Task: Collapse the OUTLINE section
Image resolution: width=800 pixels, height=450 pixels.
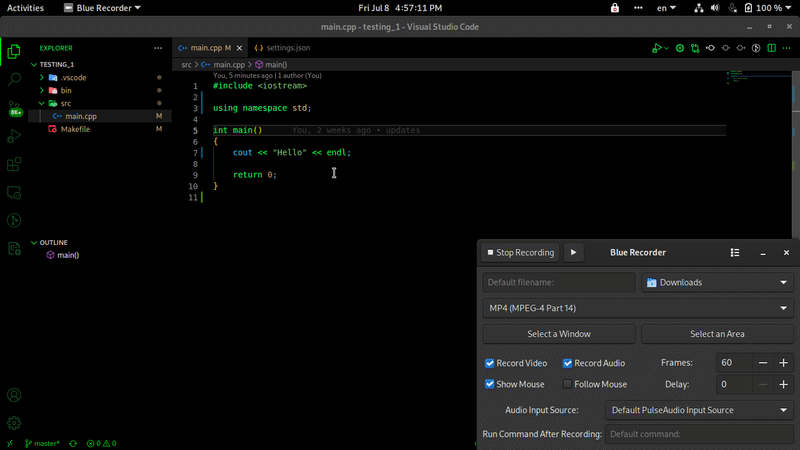Action: [34, 242]
